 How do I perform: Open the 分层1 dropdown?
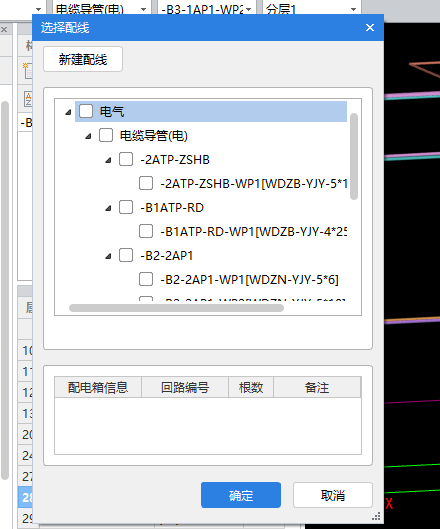(x=311, y=9)
